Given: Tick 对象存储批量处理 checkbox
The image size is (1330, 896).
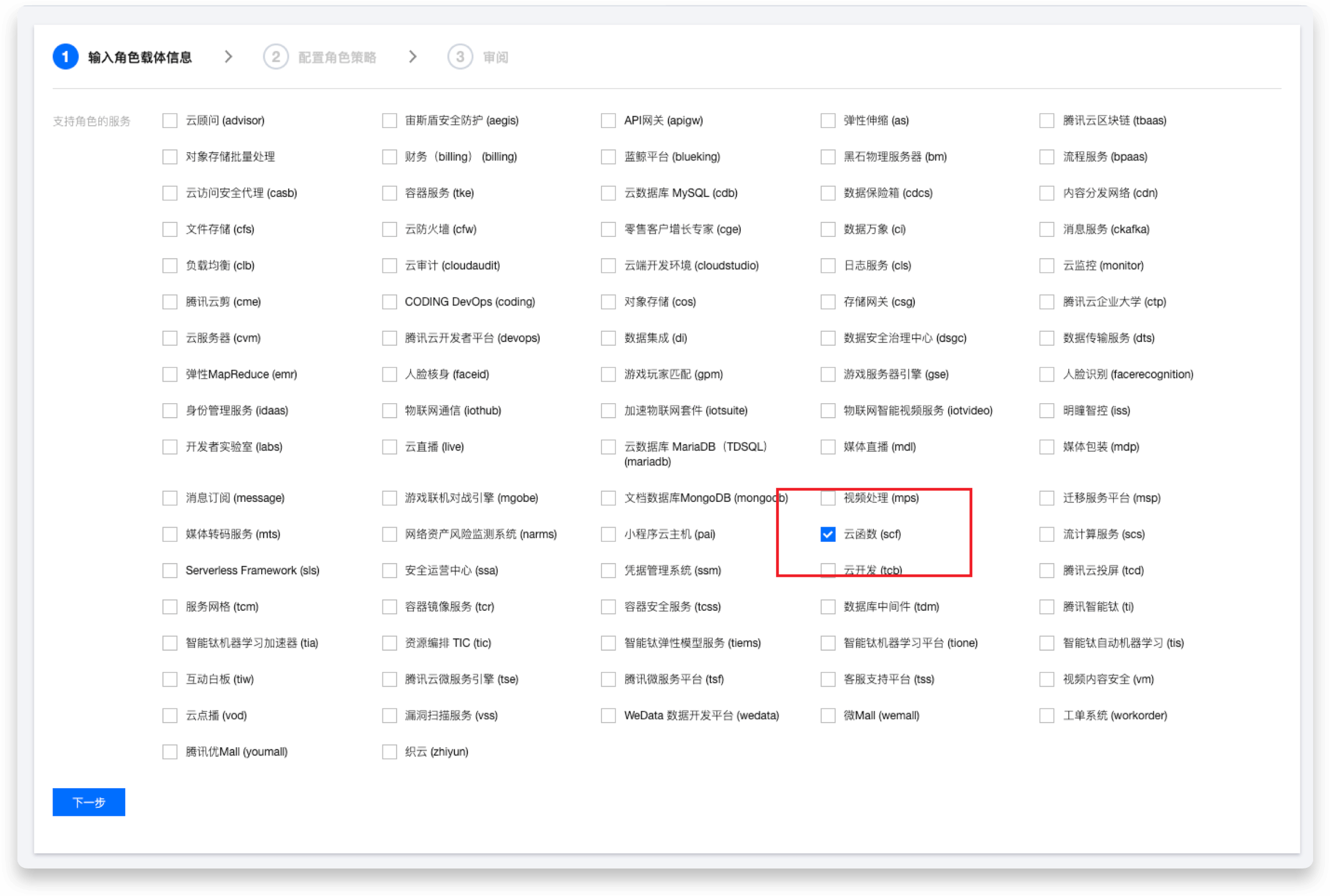Looking at the screenshot, I should coord(170,157).
